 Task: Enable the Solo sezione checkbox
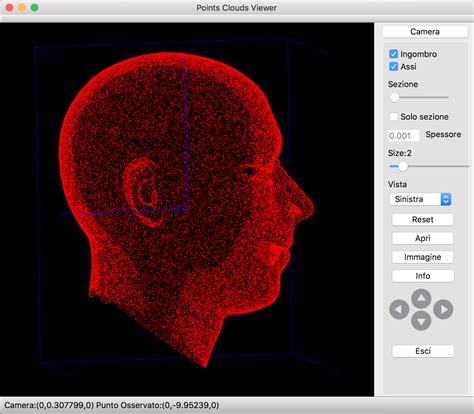(x=394, y=116)
